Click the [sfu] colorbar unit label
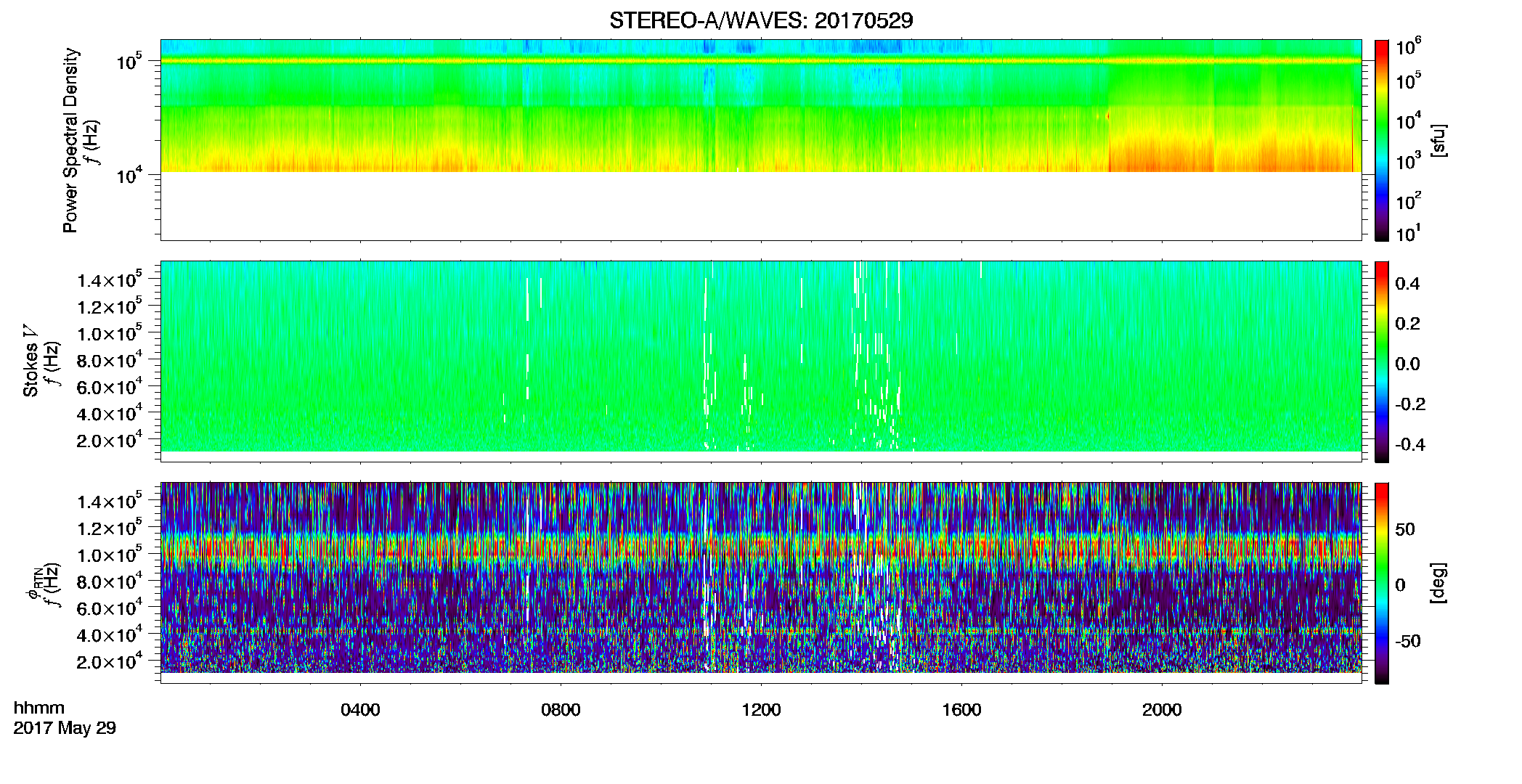Viewport: 1522px width, 784px height. [1438, 140]
